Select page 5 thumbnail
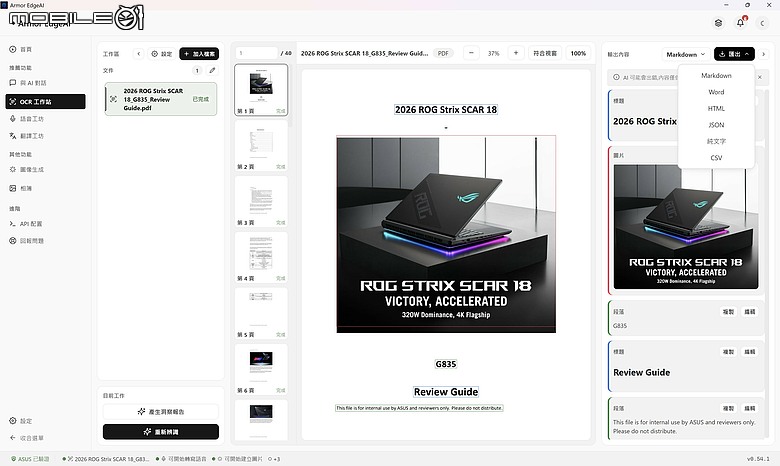The height and width of the screenshot is (466, 780). [x=261, y=314]
